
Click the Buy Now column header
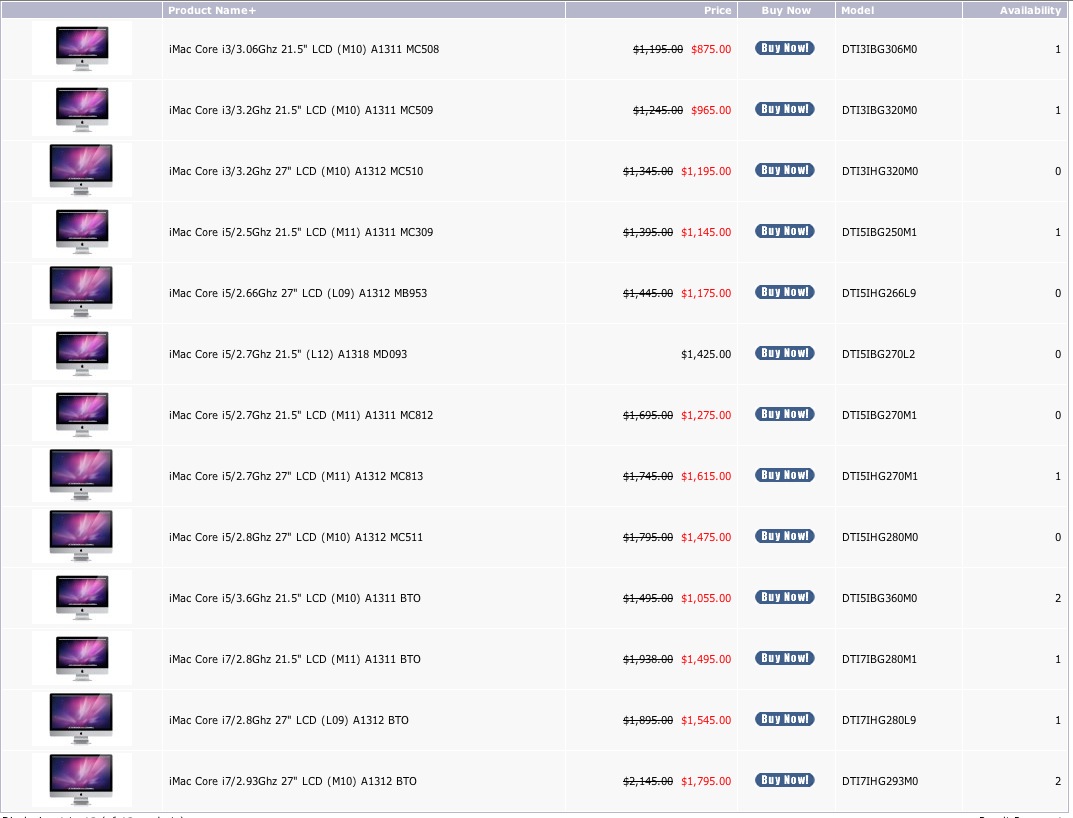[x=786, y=11]
